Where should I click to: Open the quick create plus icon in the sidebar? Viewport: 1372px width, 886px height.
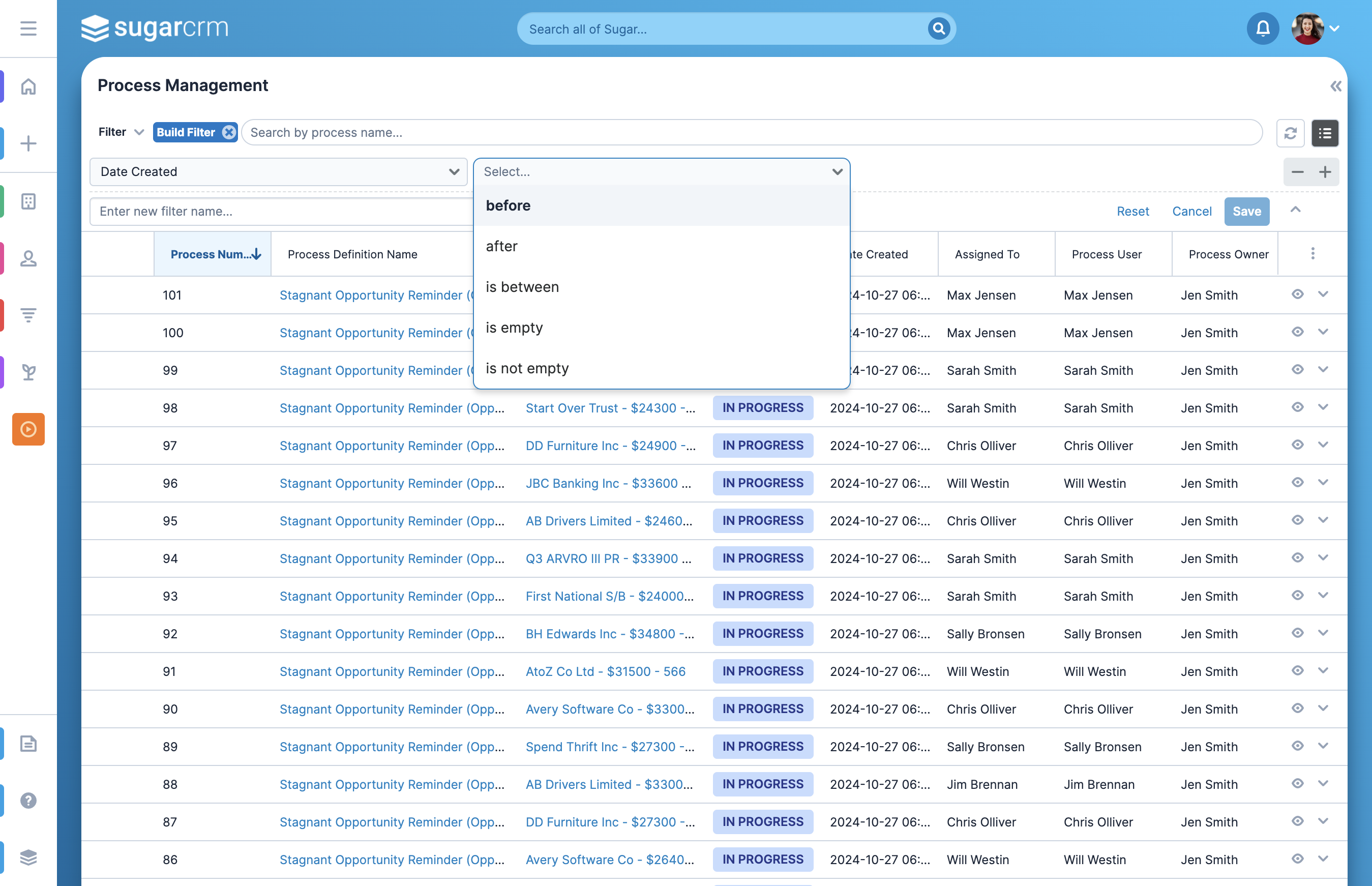point(28,143)
